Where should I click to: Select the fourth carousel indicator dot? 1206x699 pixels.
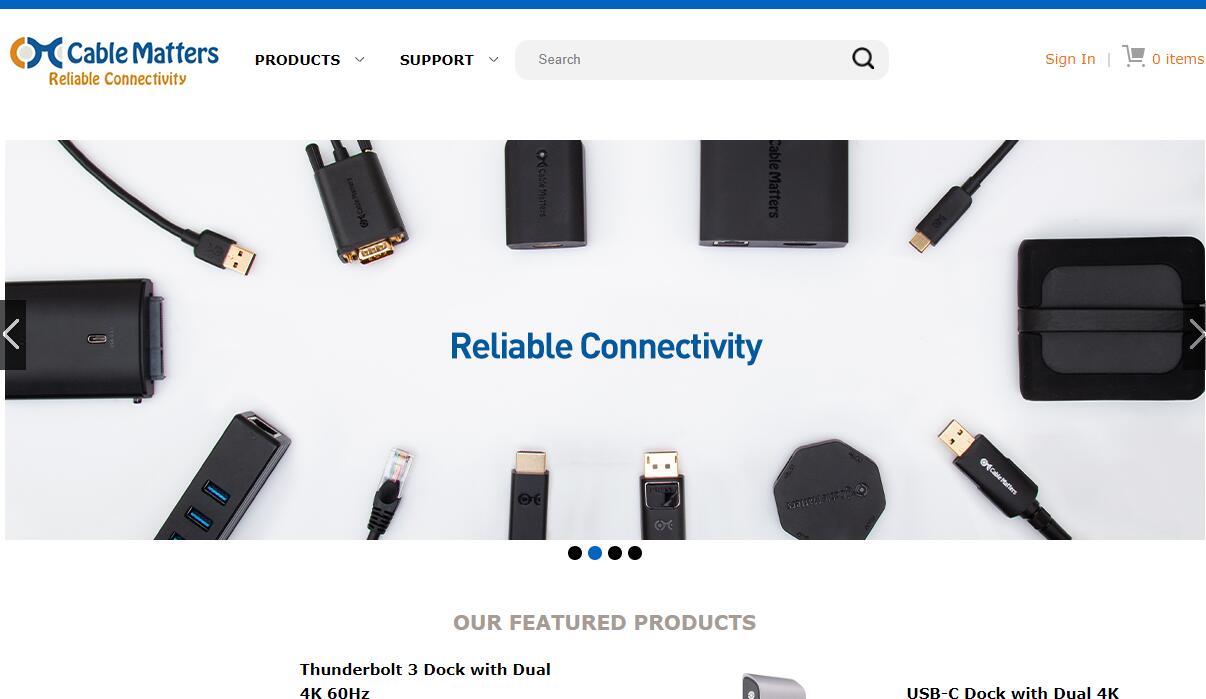[x=635, y=553]
